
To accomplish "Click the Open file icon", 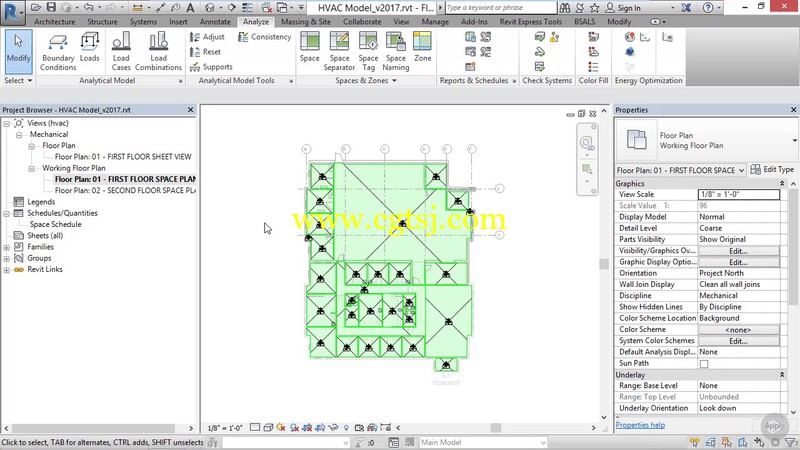I will [36, 7].
